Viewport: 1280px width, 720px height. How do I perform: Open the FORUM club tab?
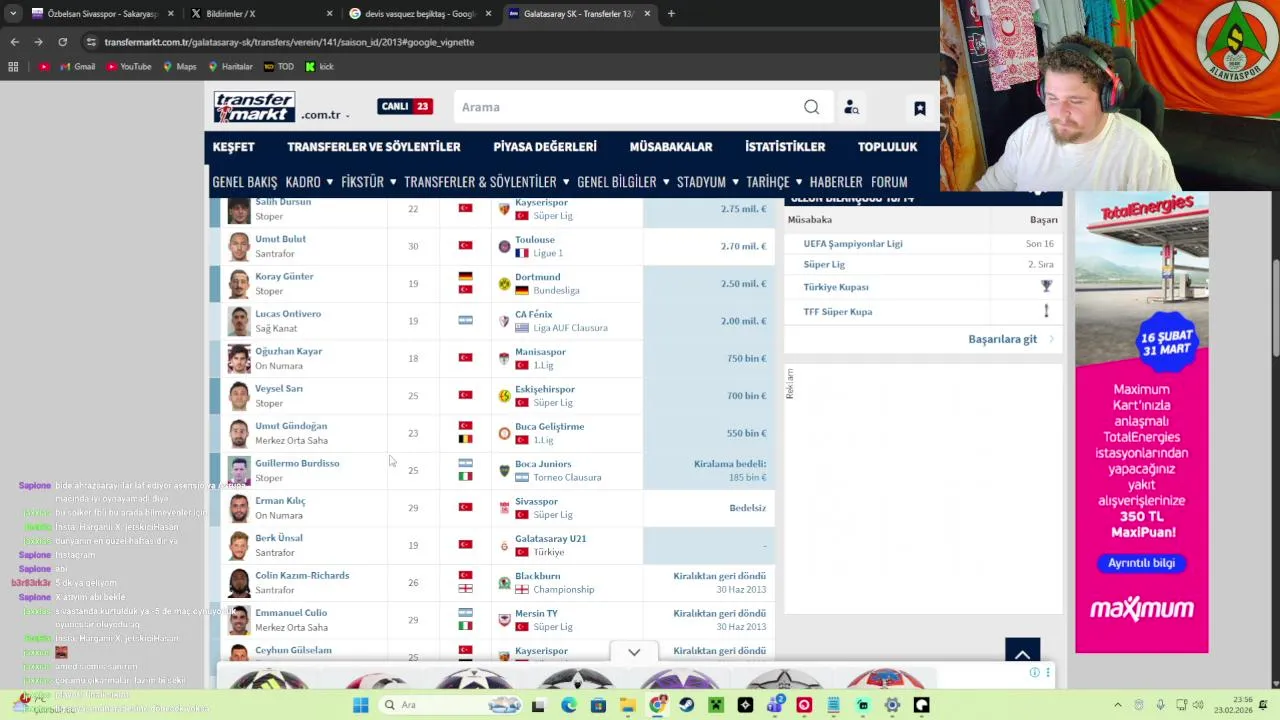(x=889, y=182)
